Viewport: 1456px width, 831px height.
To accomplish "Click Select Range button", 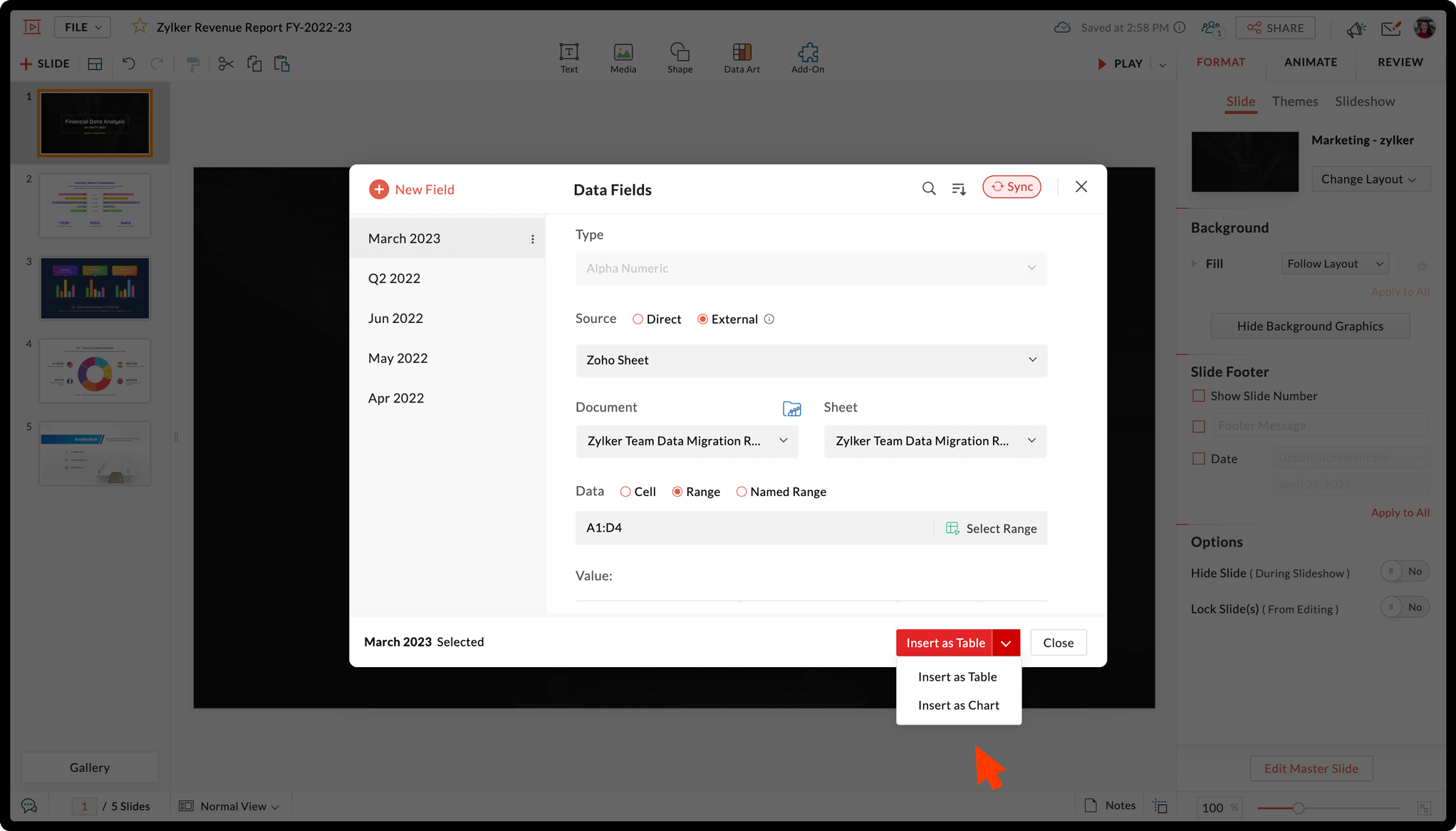I will pyautogui.click(x=991, y=528).
